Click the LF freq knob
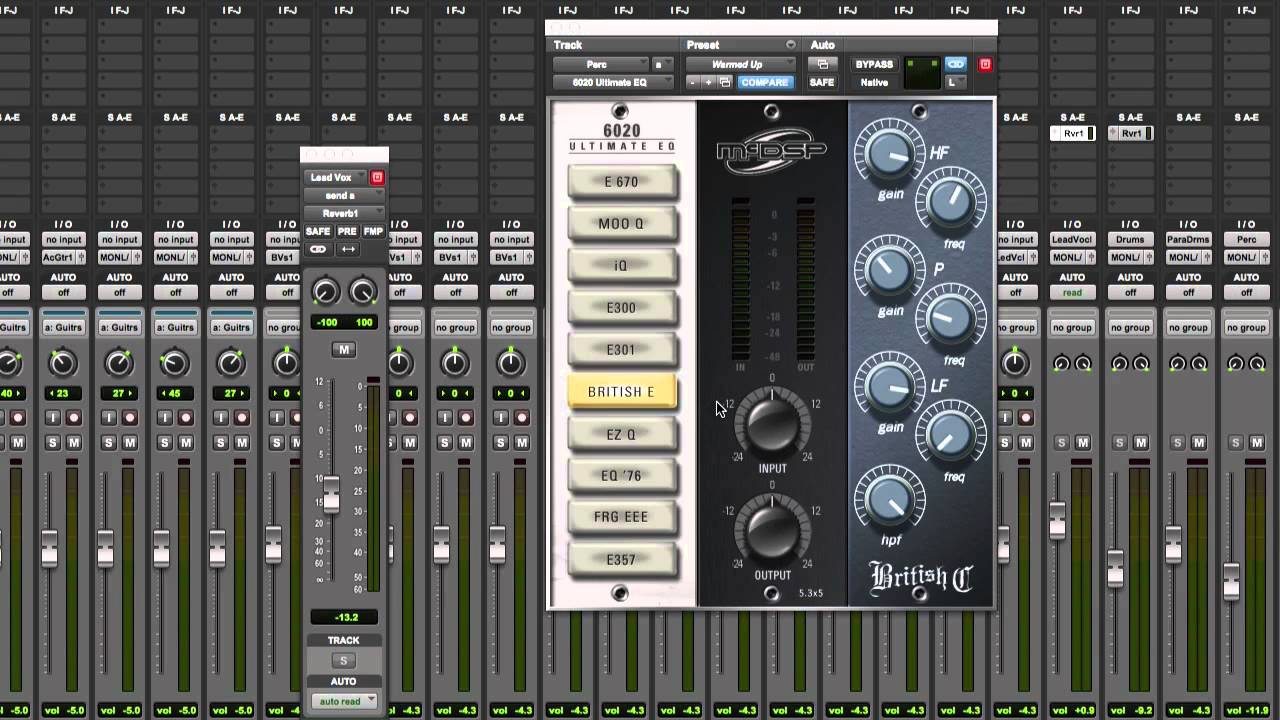The width and height of the screenshot is (1280, 720). pyautogui.click(x=950, y=435)
